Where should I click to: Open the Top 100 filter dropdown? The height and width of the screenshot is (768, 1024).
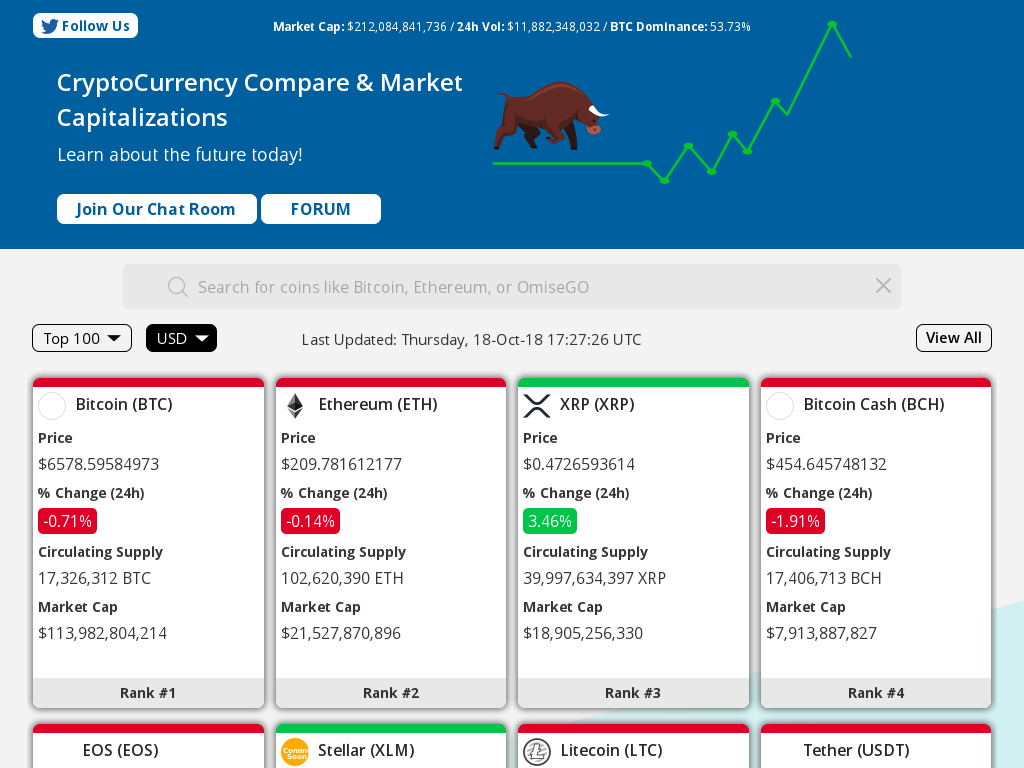[81, 338]
